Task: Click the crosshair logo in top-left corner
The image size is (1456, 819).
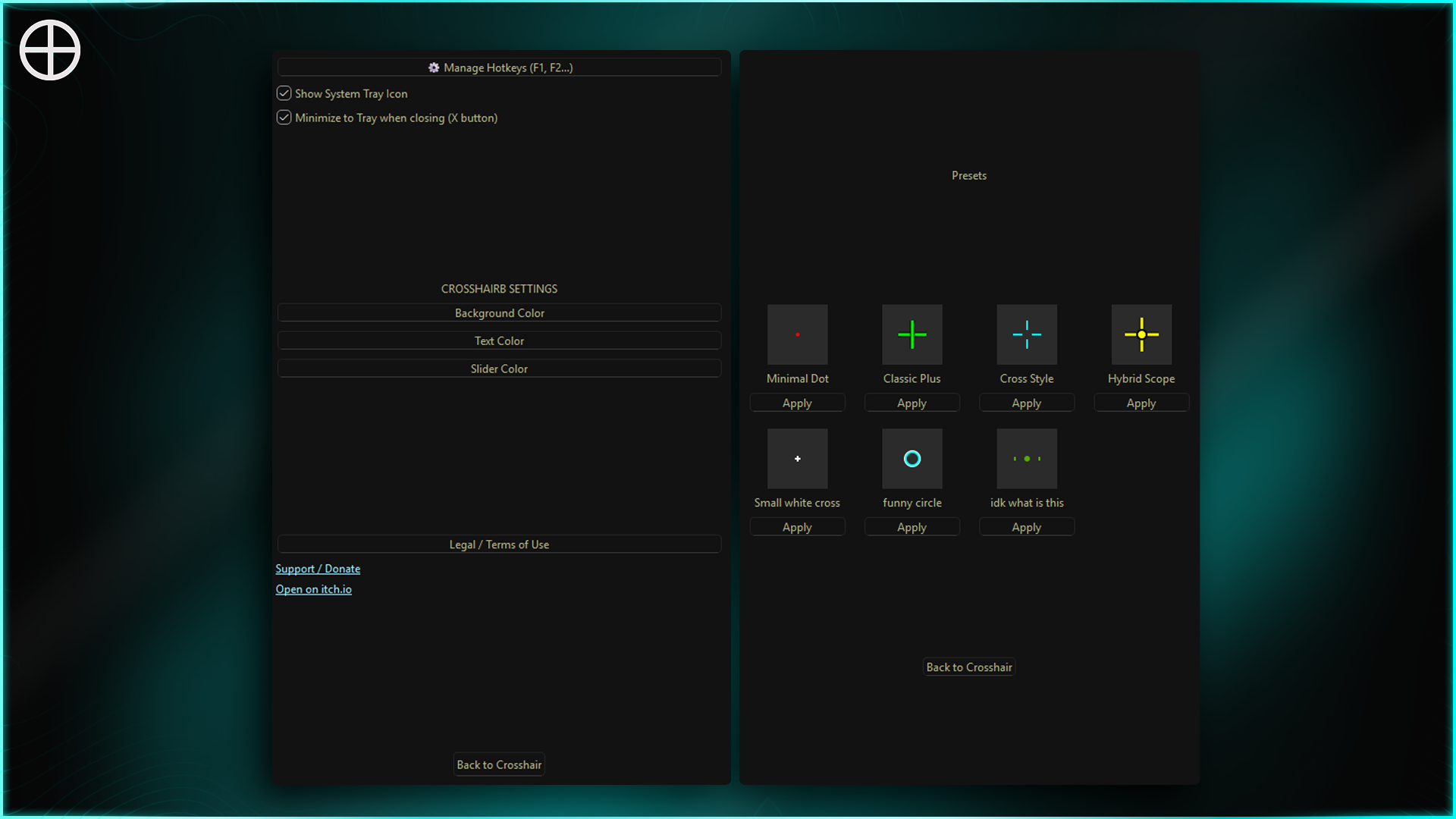Action: (50, 50)
